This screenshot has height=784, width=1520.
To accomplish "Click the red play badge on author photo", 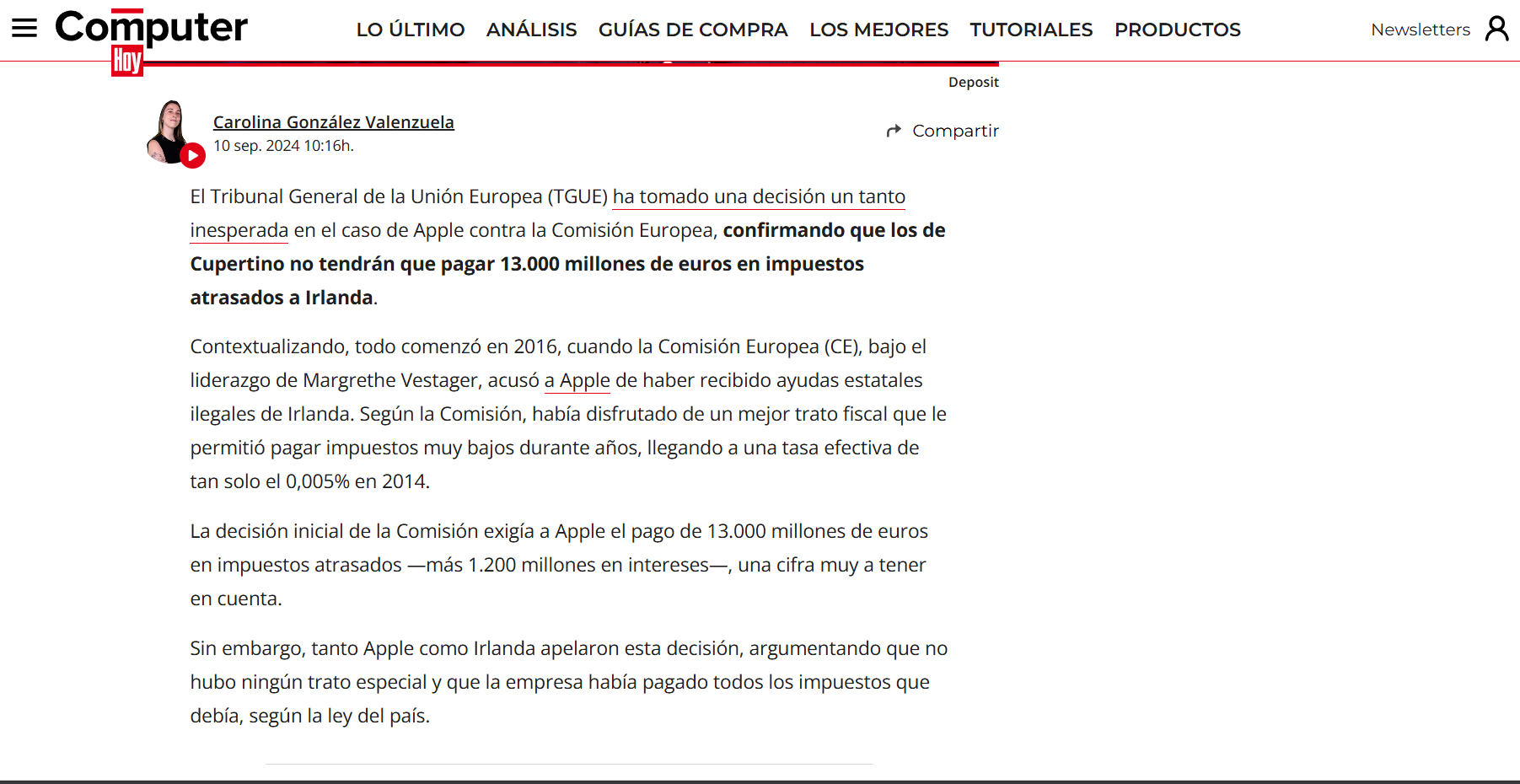I will (x=193, y=155).
